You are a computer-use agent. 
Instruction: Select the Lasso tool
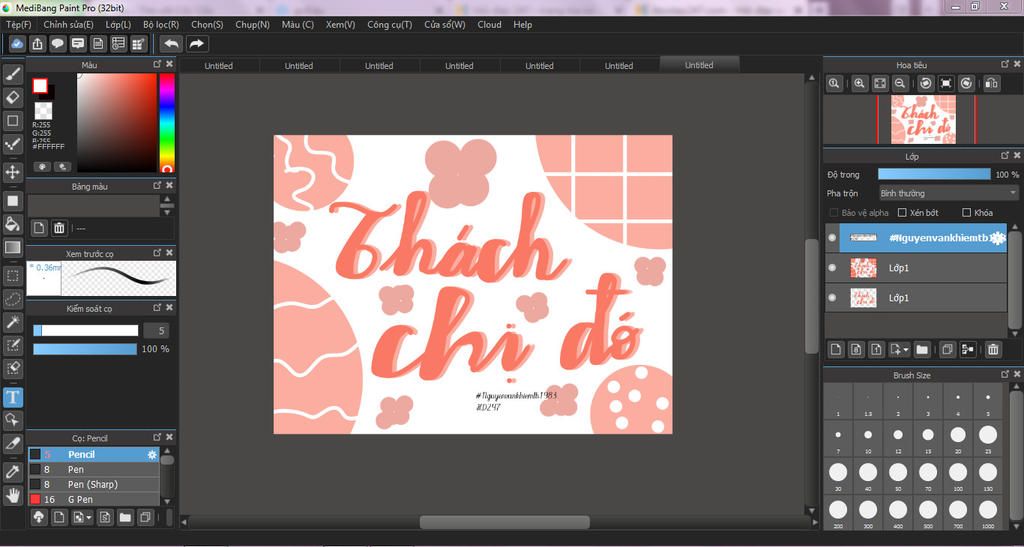[12, 299]
